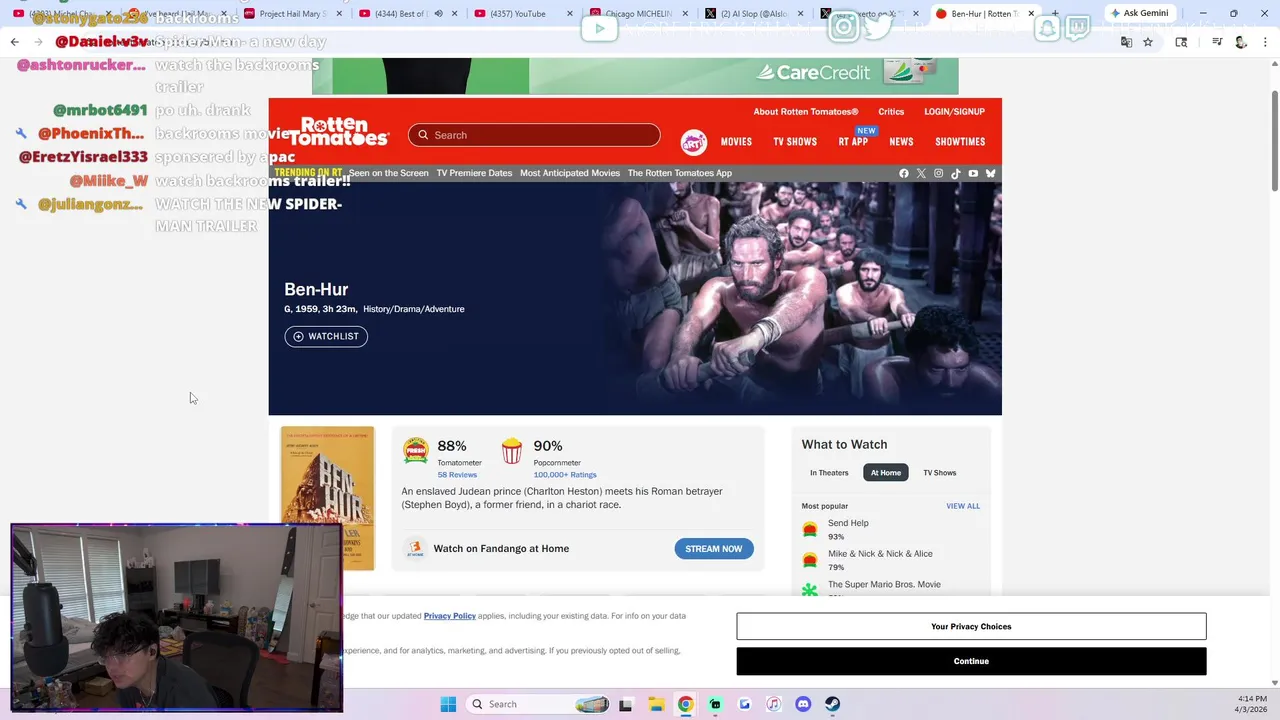Click Chrome icon in taskbar
Viewport: 1280px width, 720px height.
coord(685,704)
